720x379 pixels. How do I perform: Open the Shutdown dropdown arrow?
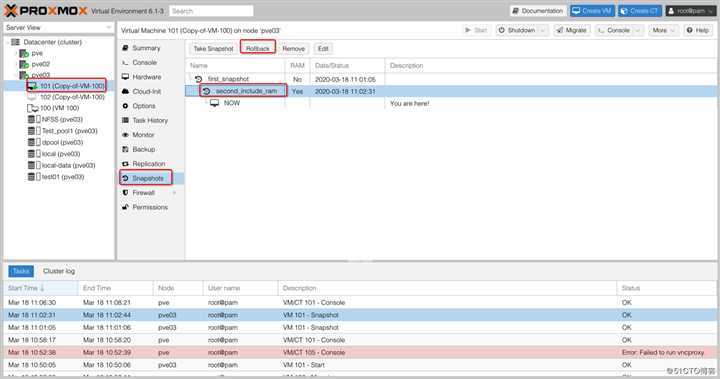(543, 30)
